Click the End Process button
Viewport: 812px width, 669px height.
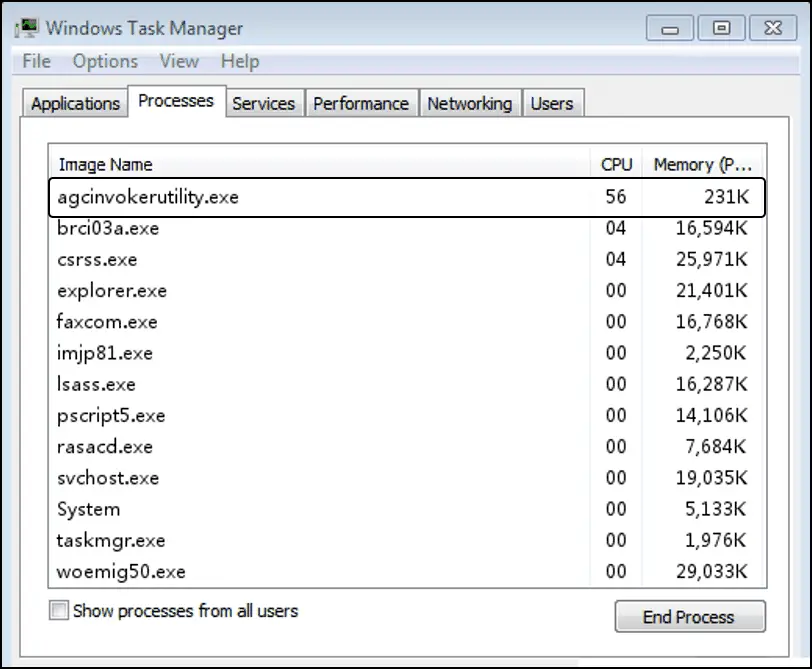pyautogui.click(x=690, y=617)
